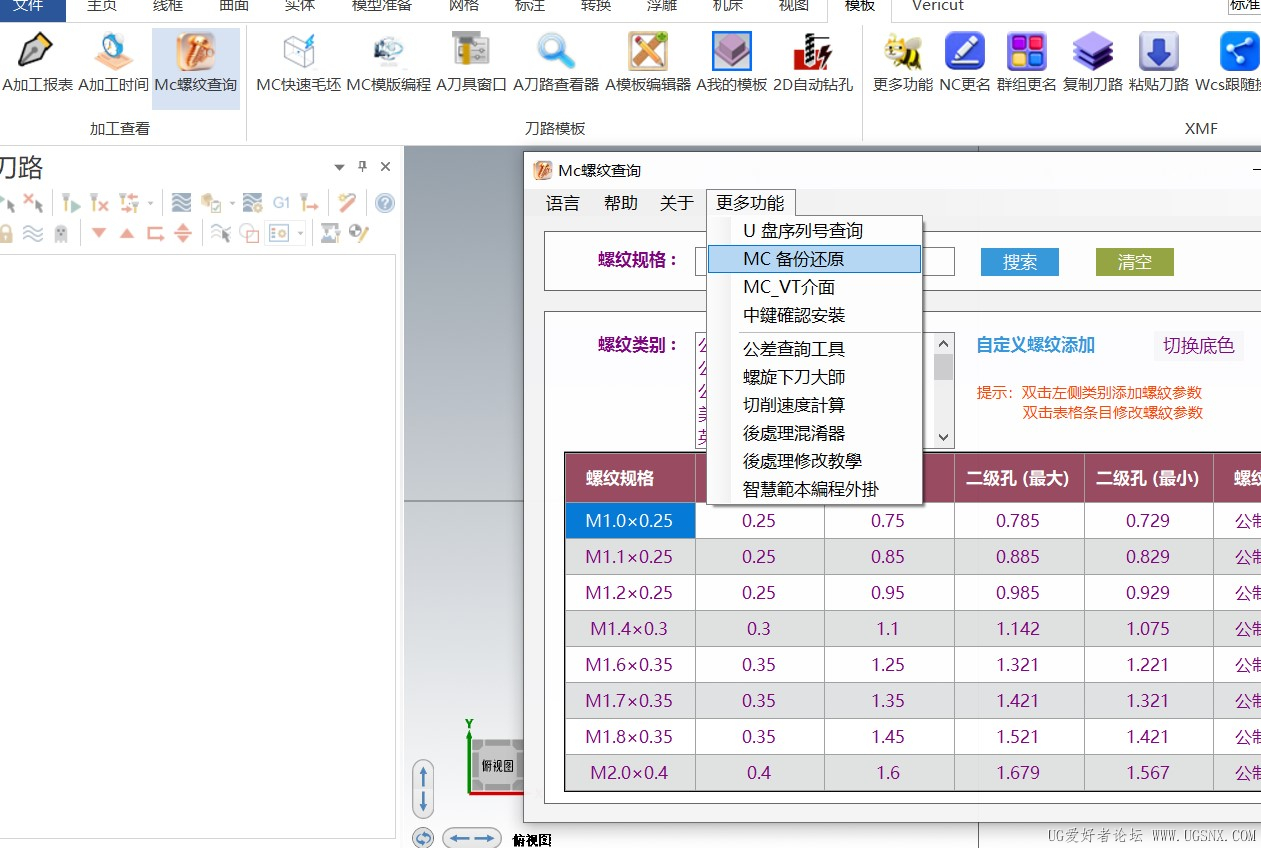Viewport: 1261px width, 848px height.
Task: Pin the 刀路 panel with pushpin
Action: pos(363,167)
